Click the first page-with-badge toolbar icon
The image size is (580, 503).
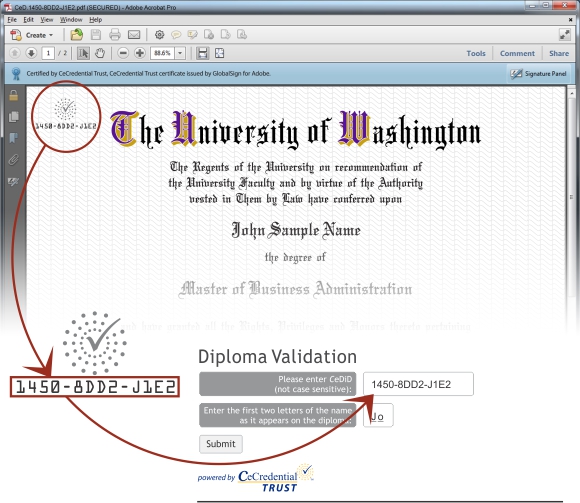[x=209, y=35]
